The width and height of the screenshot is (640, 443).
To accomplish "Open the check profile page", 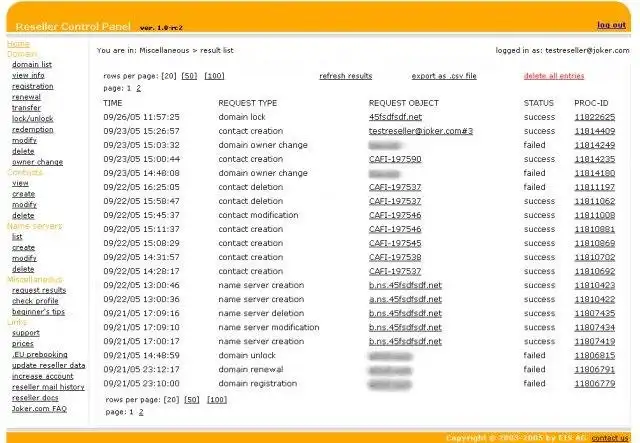I will (35, 301).
